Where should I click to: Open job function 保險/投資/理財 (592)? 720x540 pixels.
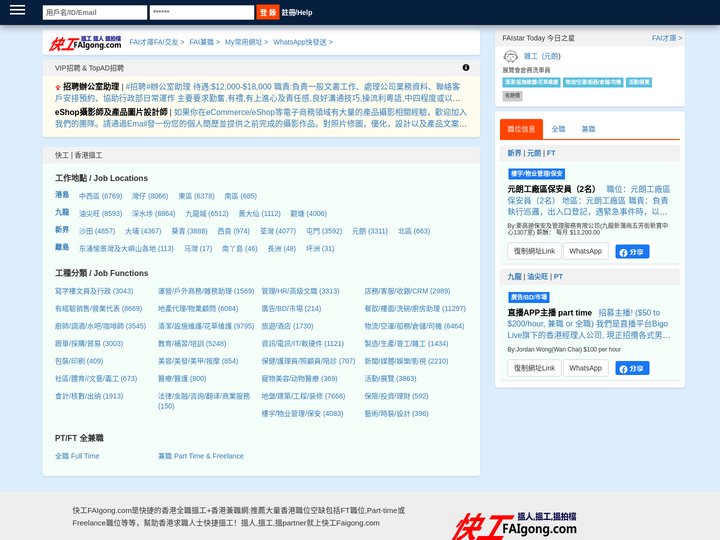(x=396, y=396)
